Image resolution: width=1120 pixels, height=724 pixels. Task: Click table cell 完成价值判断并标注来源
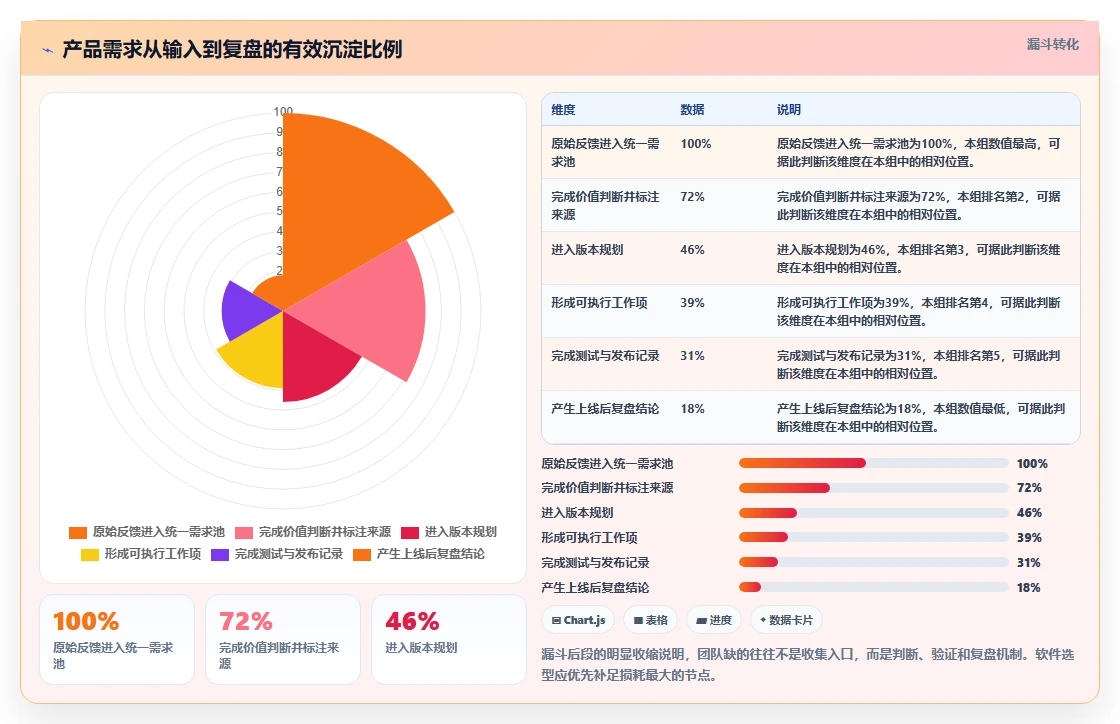point(605,206)
